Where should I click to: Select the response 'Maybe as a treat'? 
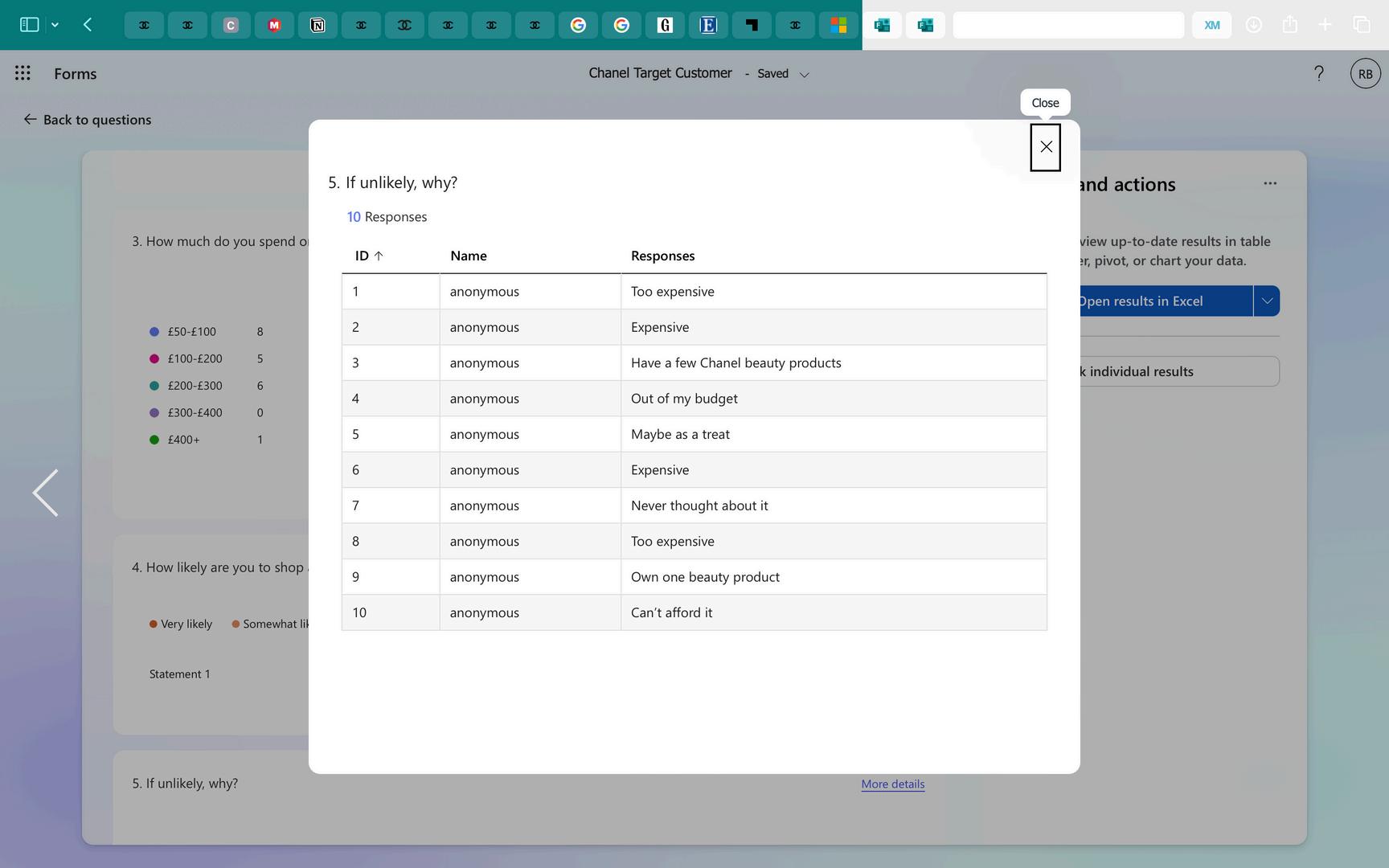(x=680, y=434)
